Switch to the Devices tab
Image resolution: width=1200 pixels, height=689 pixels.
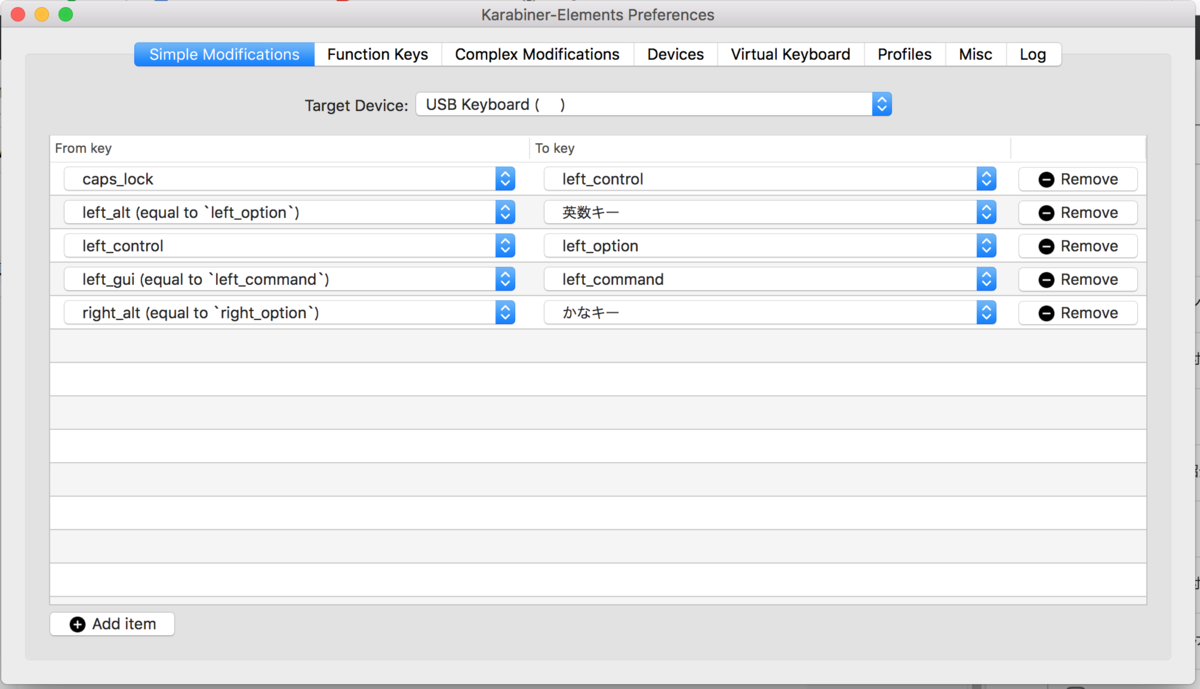click(x=675, y=54)
